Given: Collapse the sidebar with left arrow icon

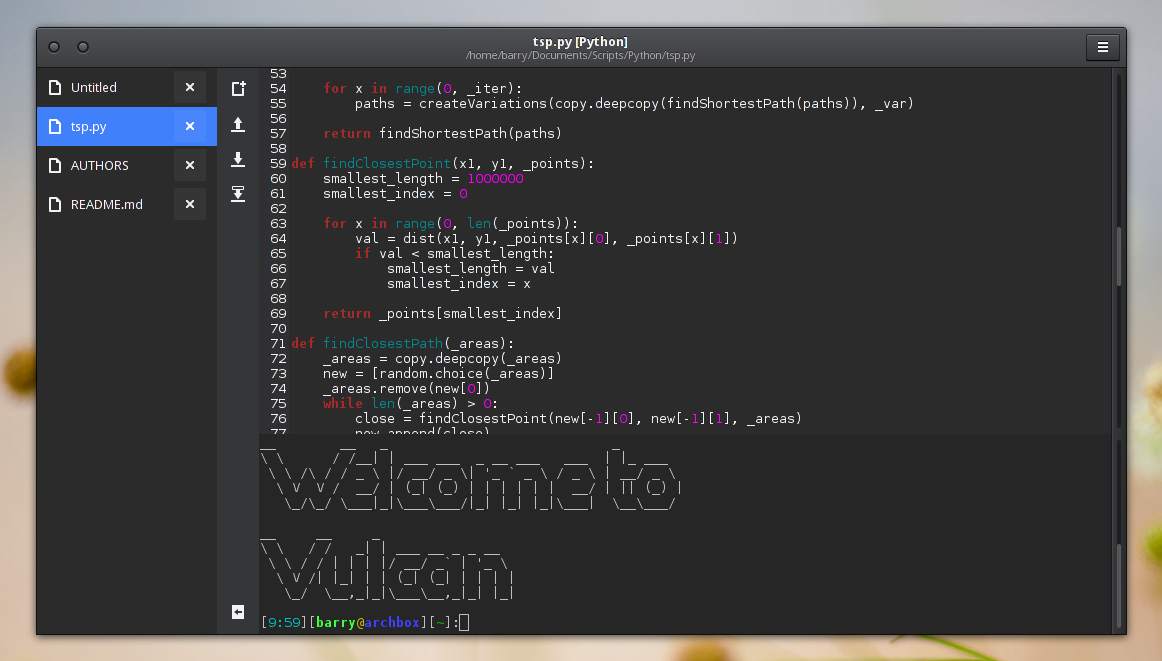Looking at the screenshot, I should (x=238, y=611).
